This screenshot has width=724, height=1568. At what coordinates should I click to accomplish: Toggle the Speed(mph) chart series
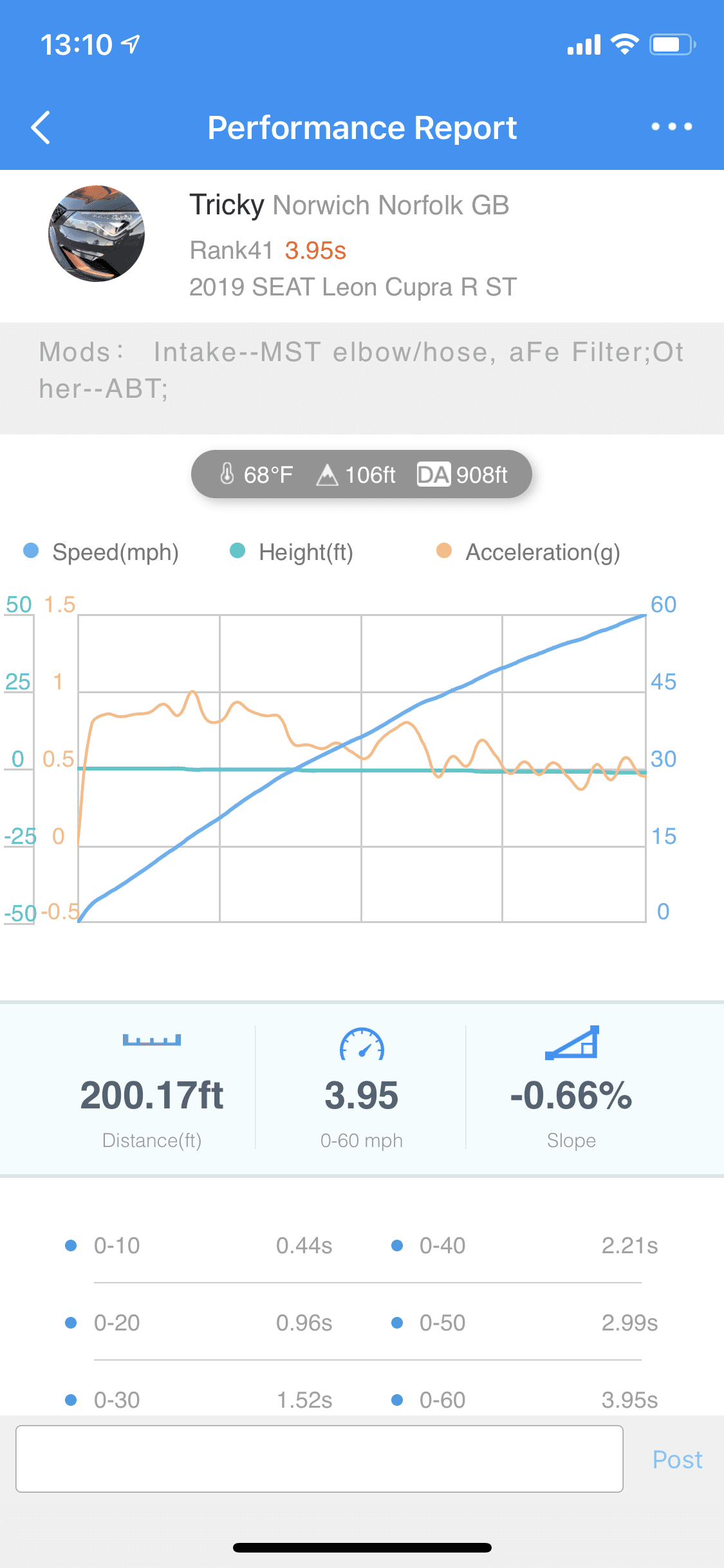point(102,552)
